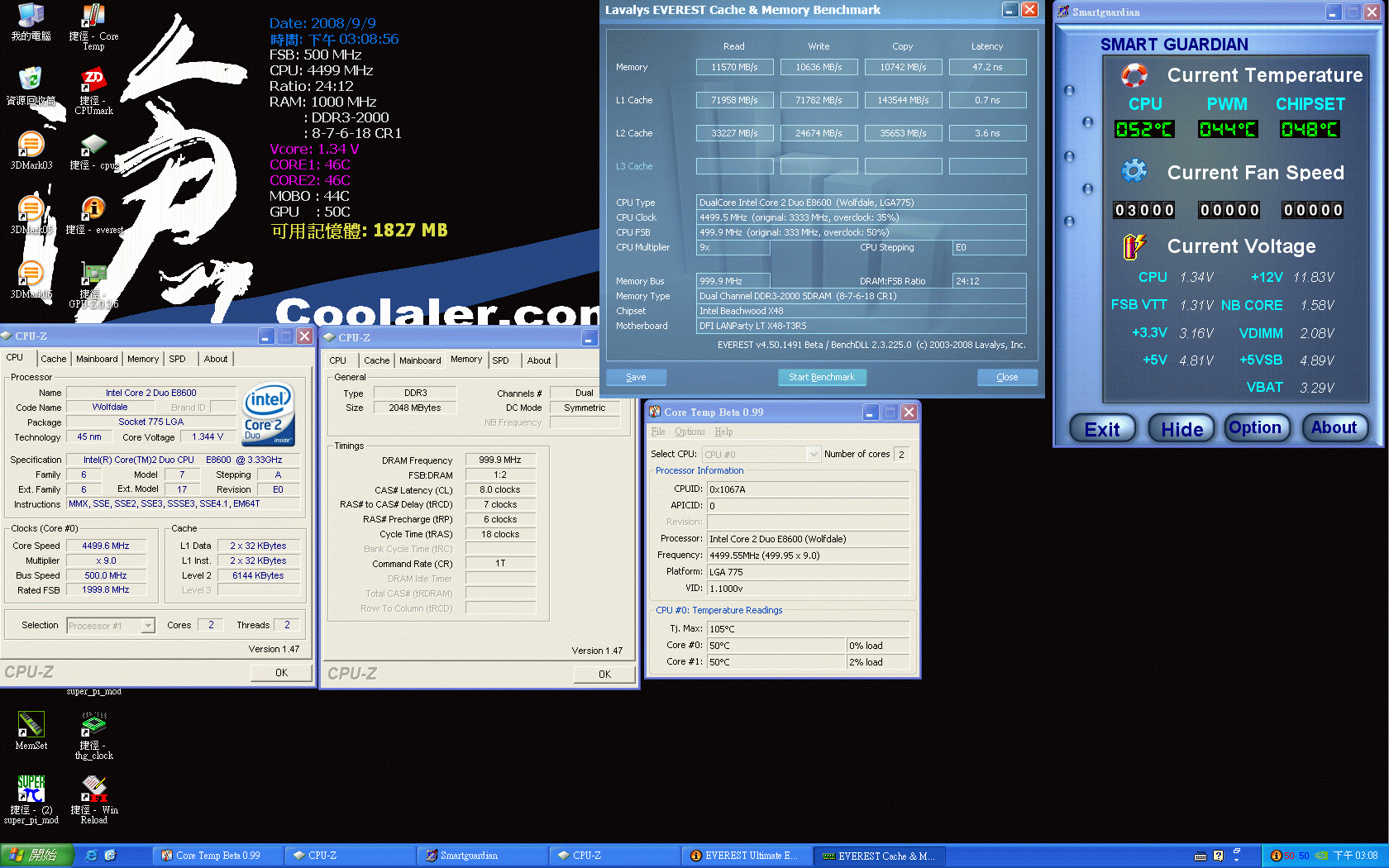
Task: Launch the 3DMark05 shortcut
Action: pyautogui.click(x=31, y=215)
